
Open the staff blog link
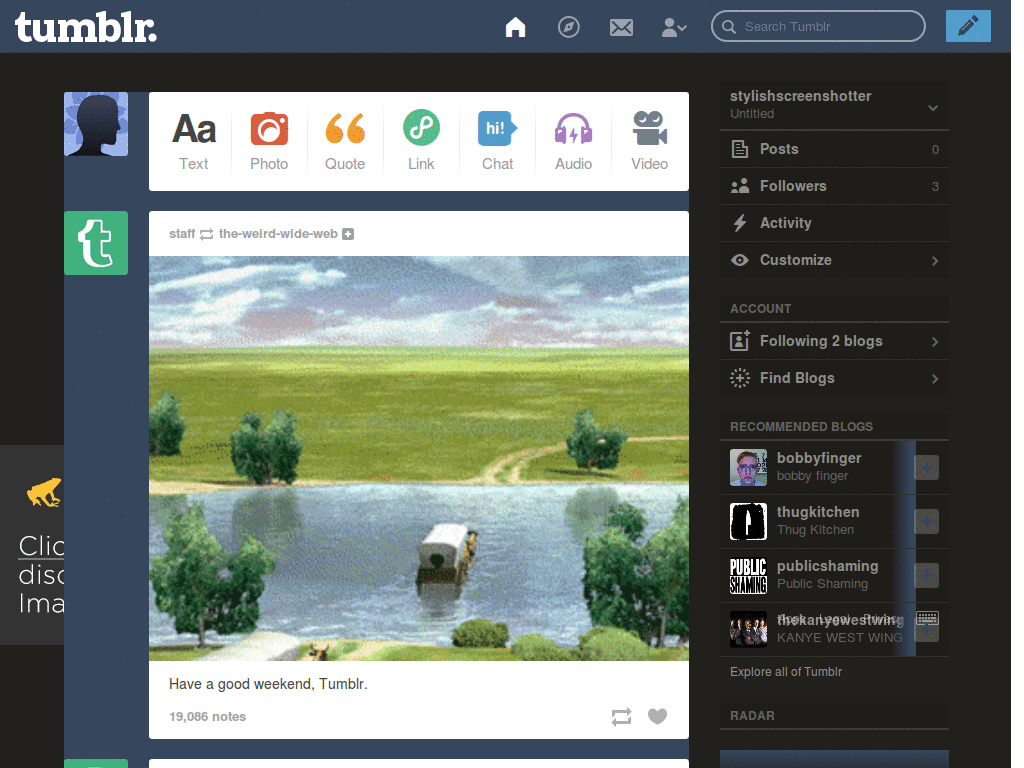(182, 234)
